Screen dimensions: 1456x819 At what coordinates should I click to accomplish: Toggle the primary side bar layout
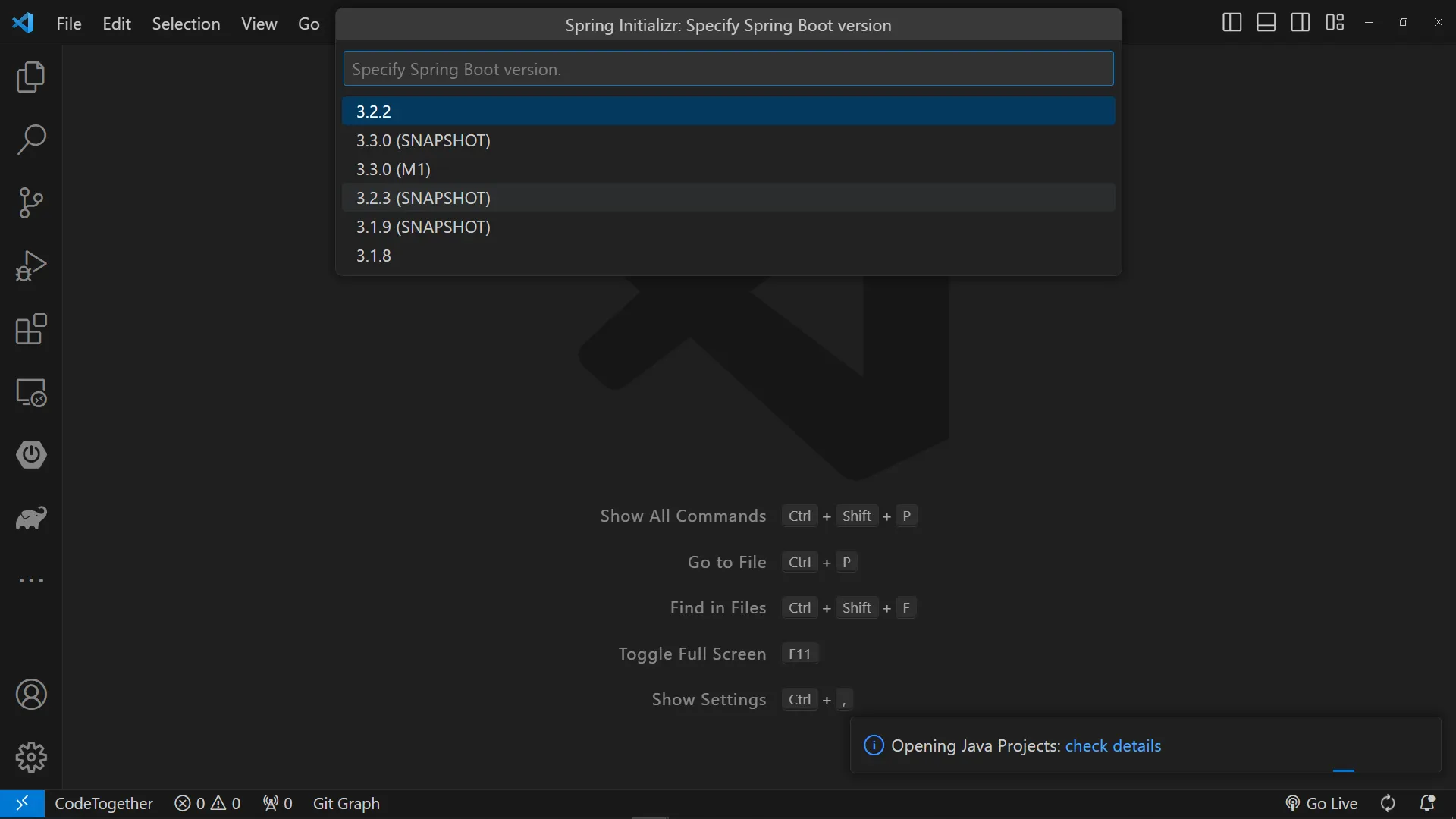pyautogui.click(x=1232, y=23)
